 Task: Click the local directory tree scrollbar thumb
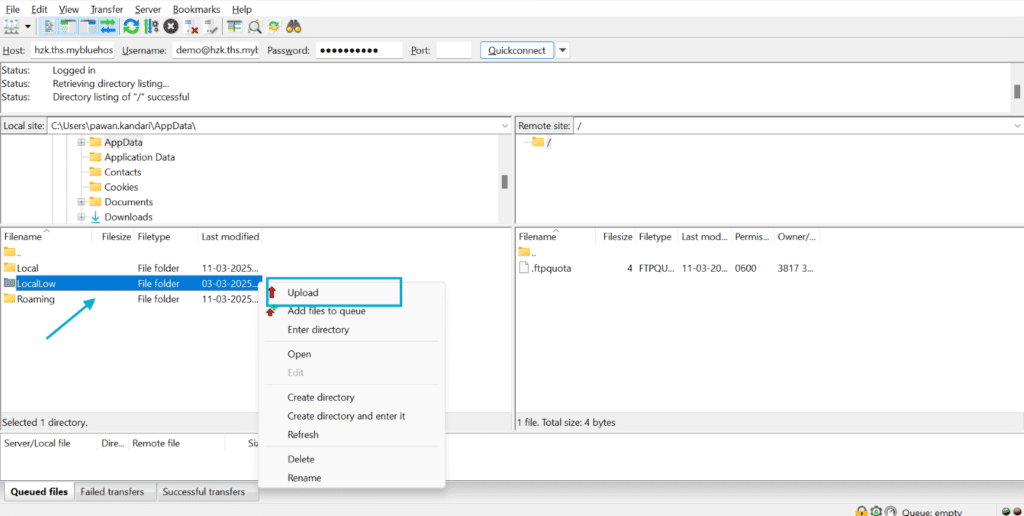point(505,182)
